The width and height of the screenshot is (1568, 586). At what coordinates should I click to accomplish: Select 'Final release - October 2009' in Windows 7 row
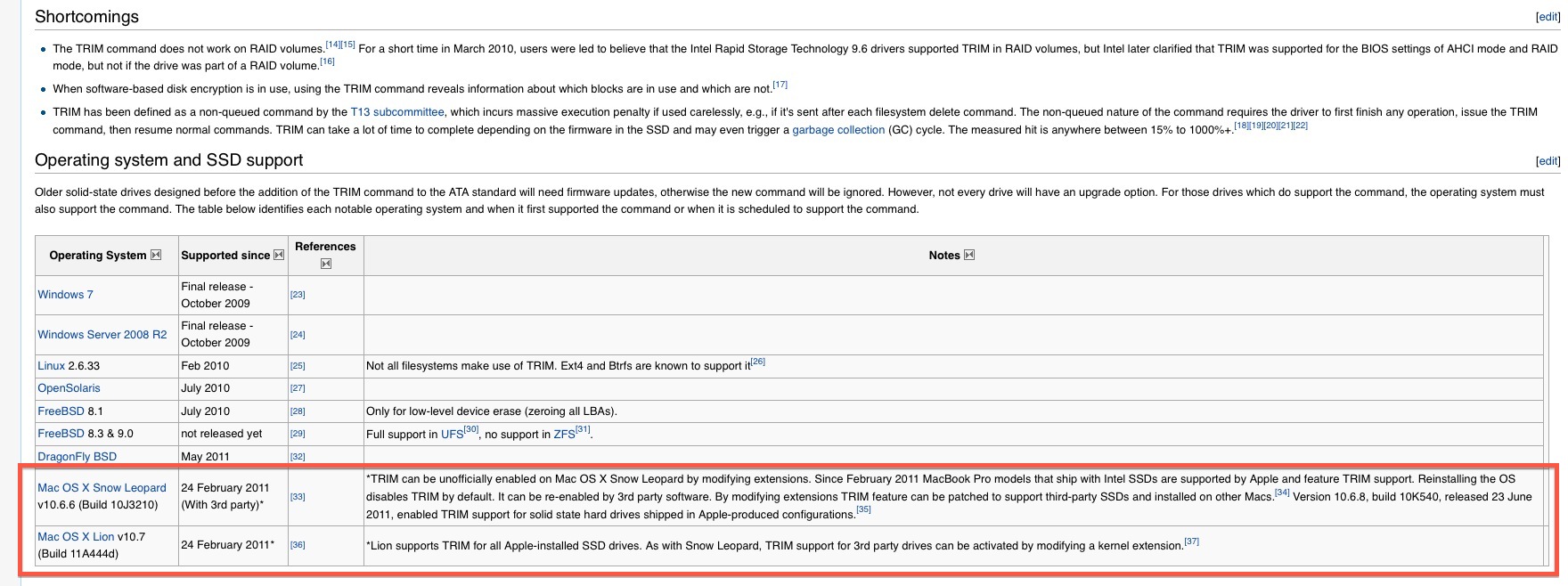point(216,295)
